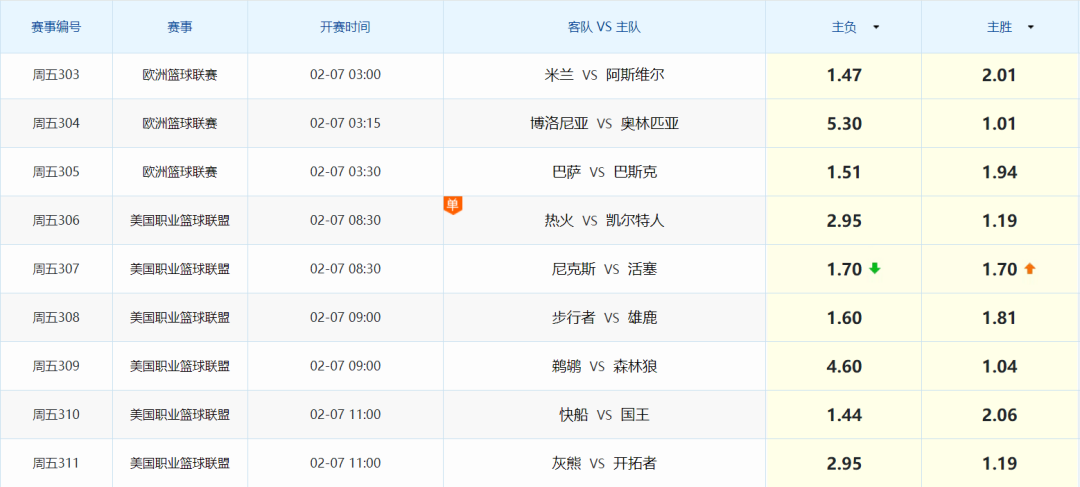Image resolution: width=1080 pixels, height=487 pixels.
Task: Pick 主胜 odds 1.81 for 雄鹿 match
Action: pos(999,318)
